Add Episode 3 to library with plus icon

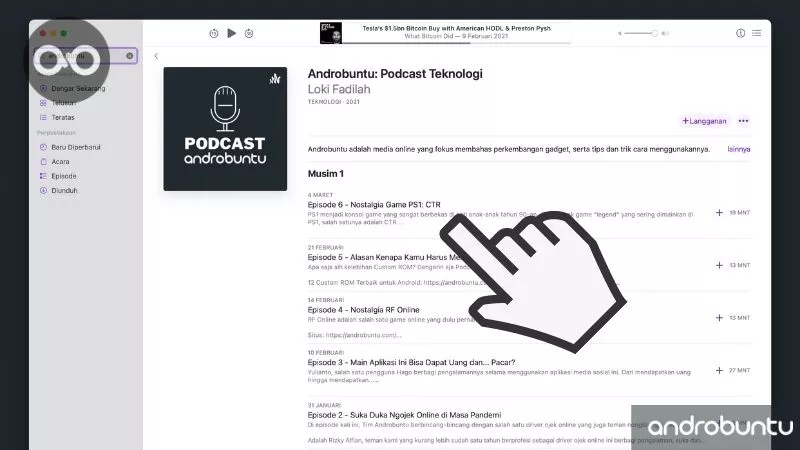(x=719, y=370)
